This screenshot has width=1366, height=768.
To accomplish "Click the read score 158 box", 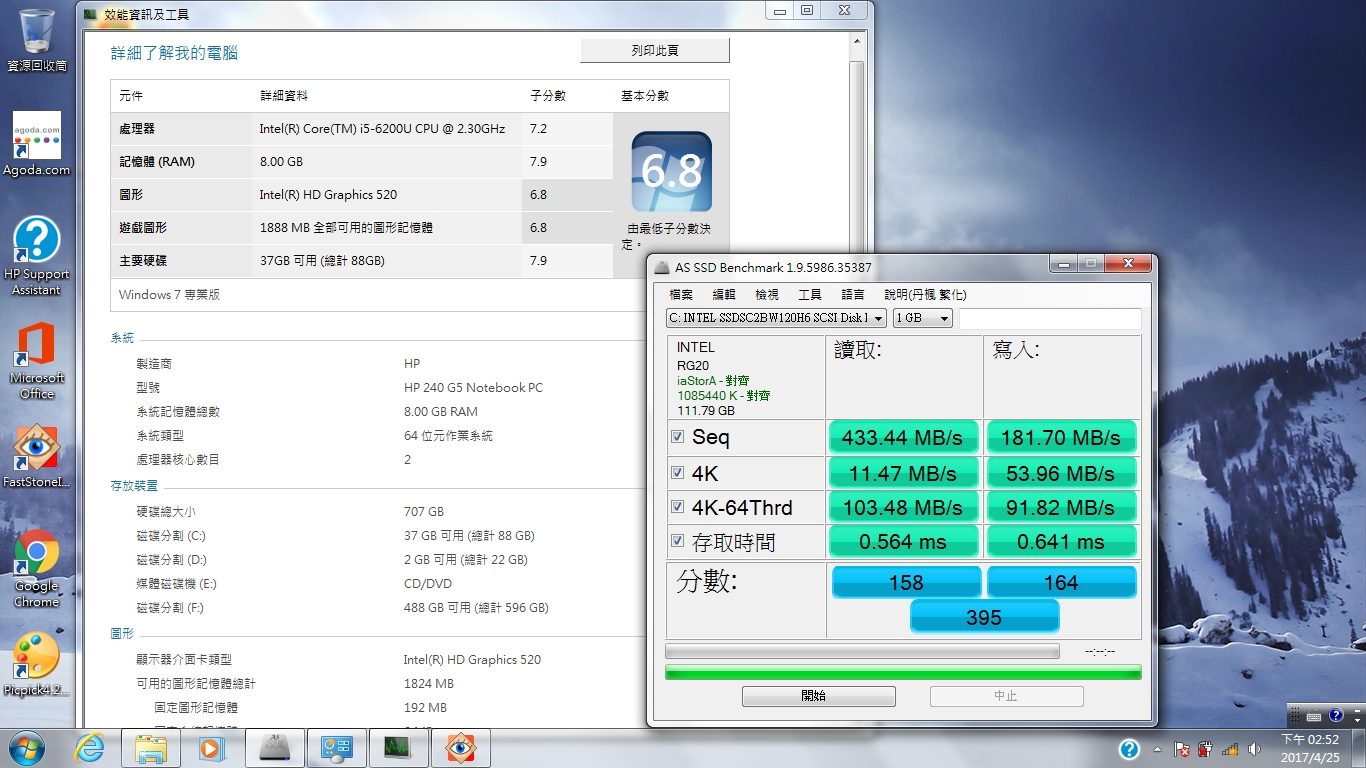I will (x=906, y=583).
